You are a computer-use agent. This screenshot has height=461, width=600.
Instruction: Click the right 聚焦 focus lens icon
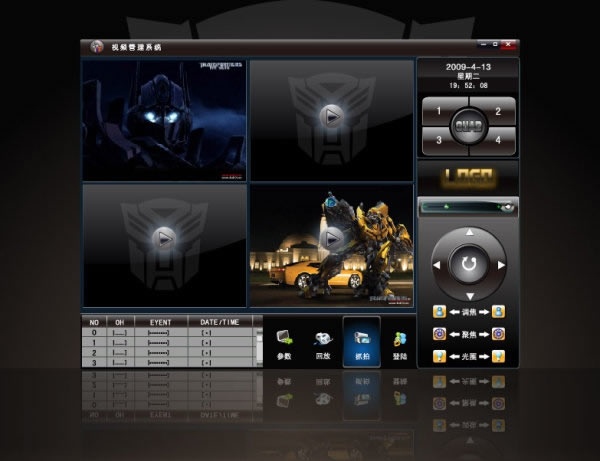point(498,334)
